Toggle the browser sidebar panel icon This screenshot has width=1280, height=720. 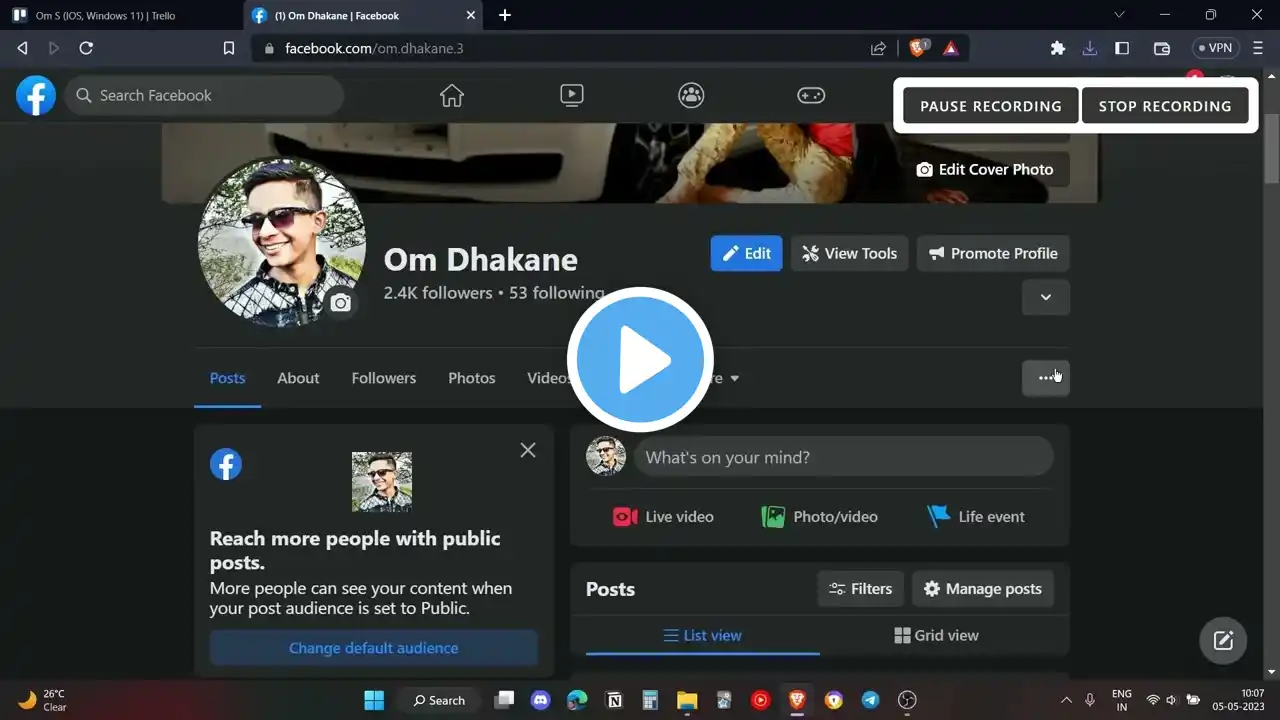1122,48
